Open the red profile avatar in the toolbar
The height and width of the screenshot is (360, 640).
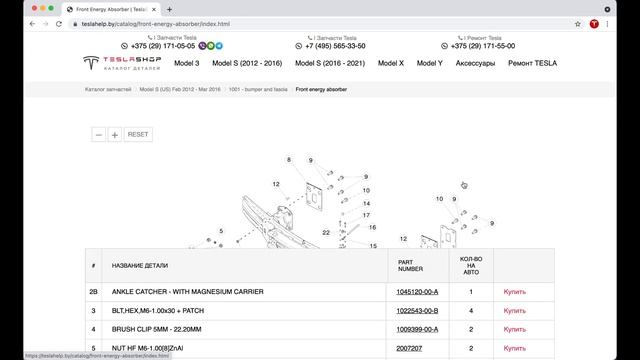594,24
